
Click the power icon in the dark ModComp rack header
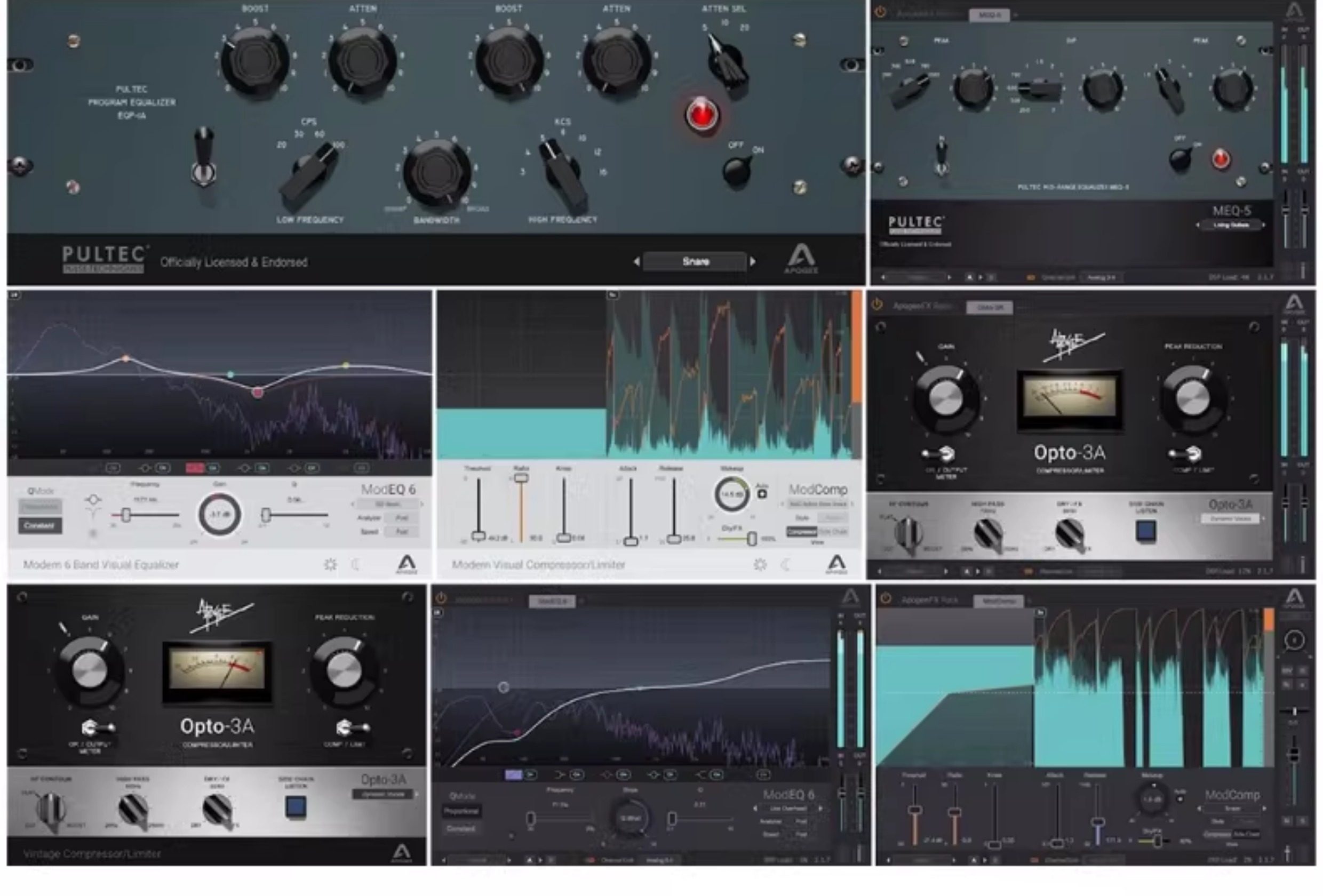[x=885, y=598]
